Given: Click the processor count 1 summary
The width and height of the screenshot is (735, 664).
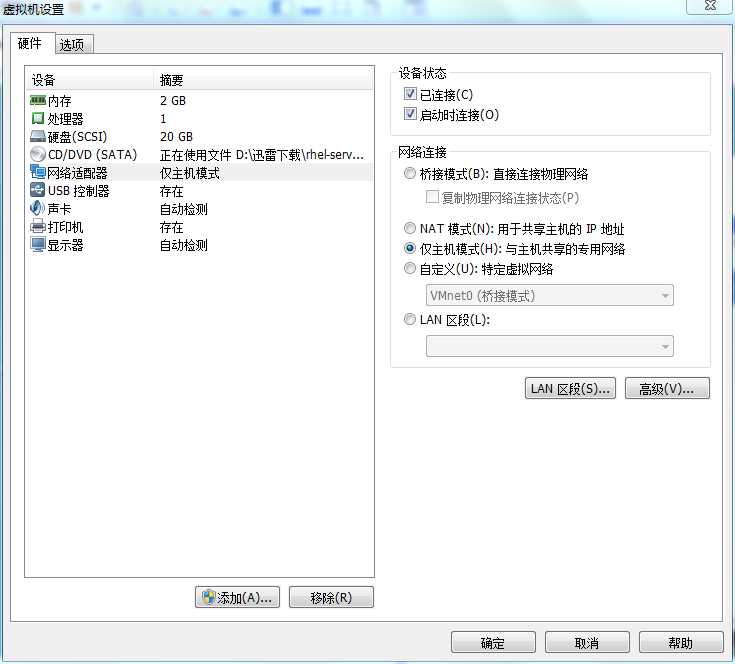Looking at the screenshot, I should [x=163, y=119].
